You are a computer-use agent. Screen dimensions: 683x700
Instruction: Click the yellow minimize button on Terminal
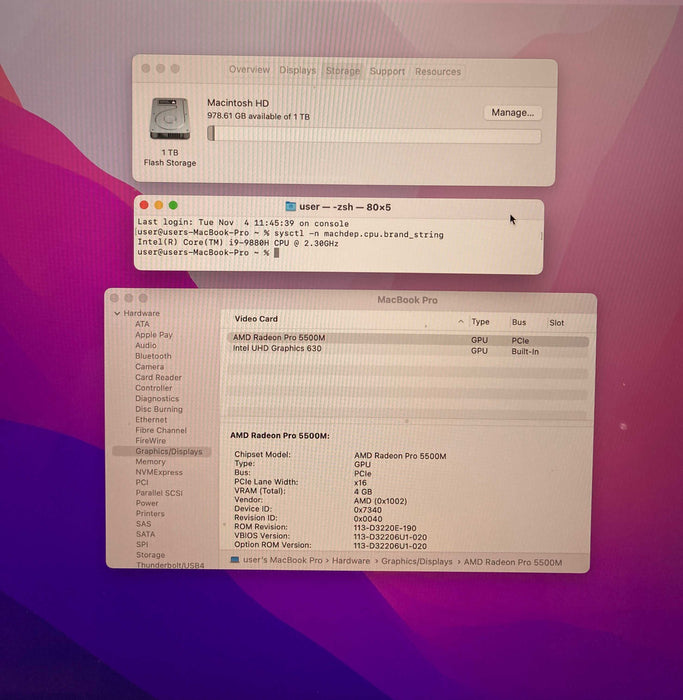(158, 205)
